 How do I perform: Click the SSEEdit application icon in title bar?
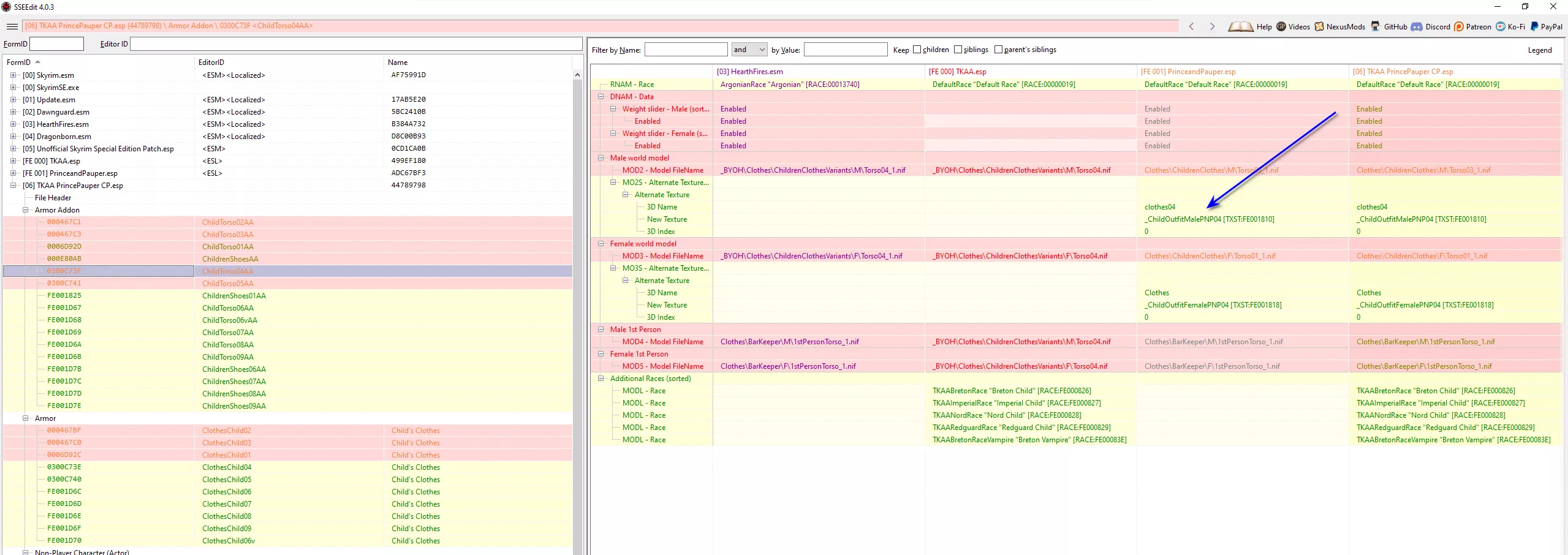[6, 7]
